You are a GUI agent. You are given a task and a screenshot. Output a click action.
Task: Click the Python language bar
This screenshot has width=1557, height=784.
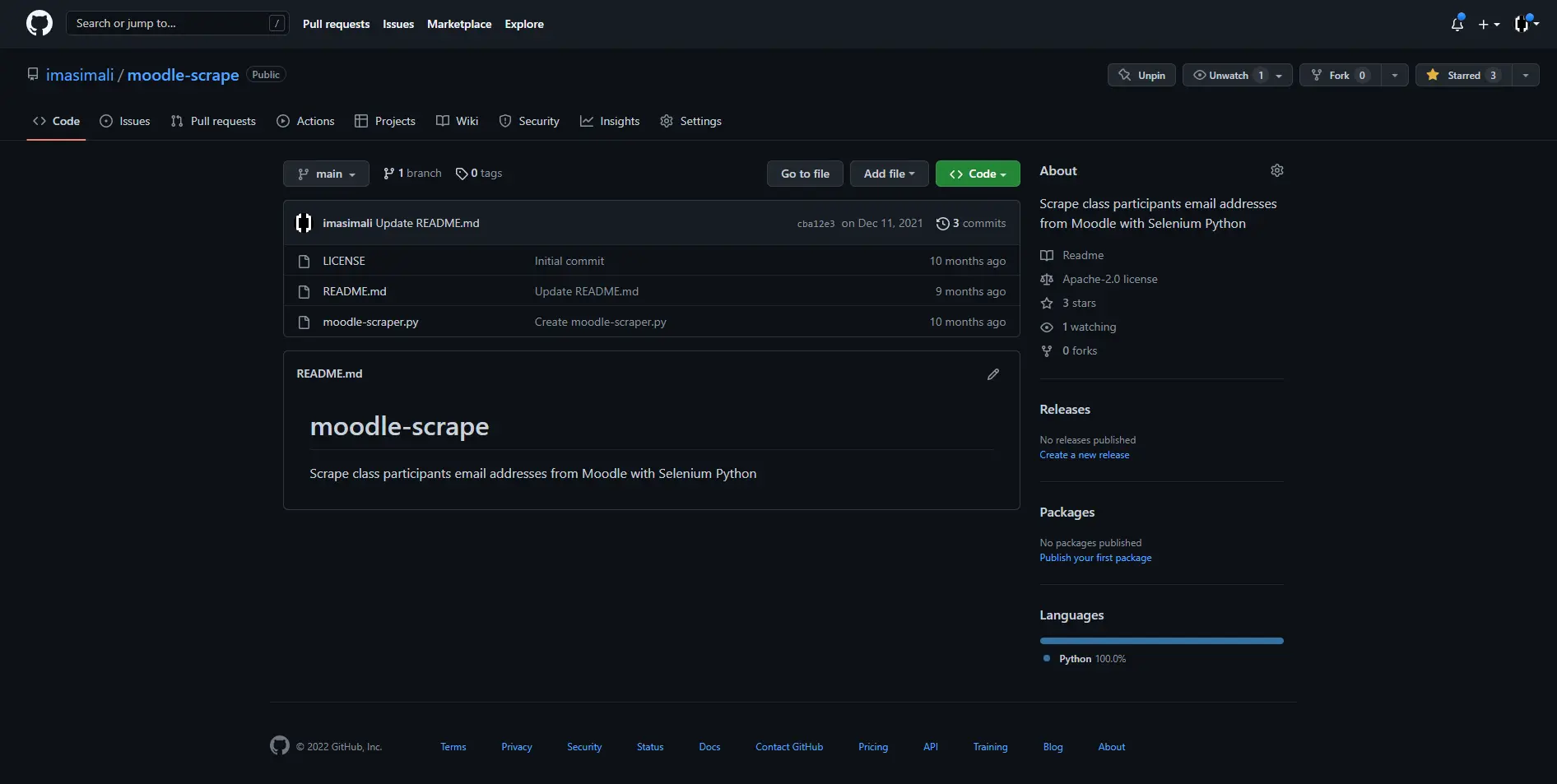[1161, 640]
